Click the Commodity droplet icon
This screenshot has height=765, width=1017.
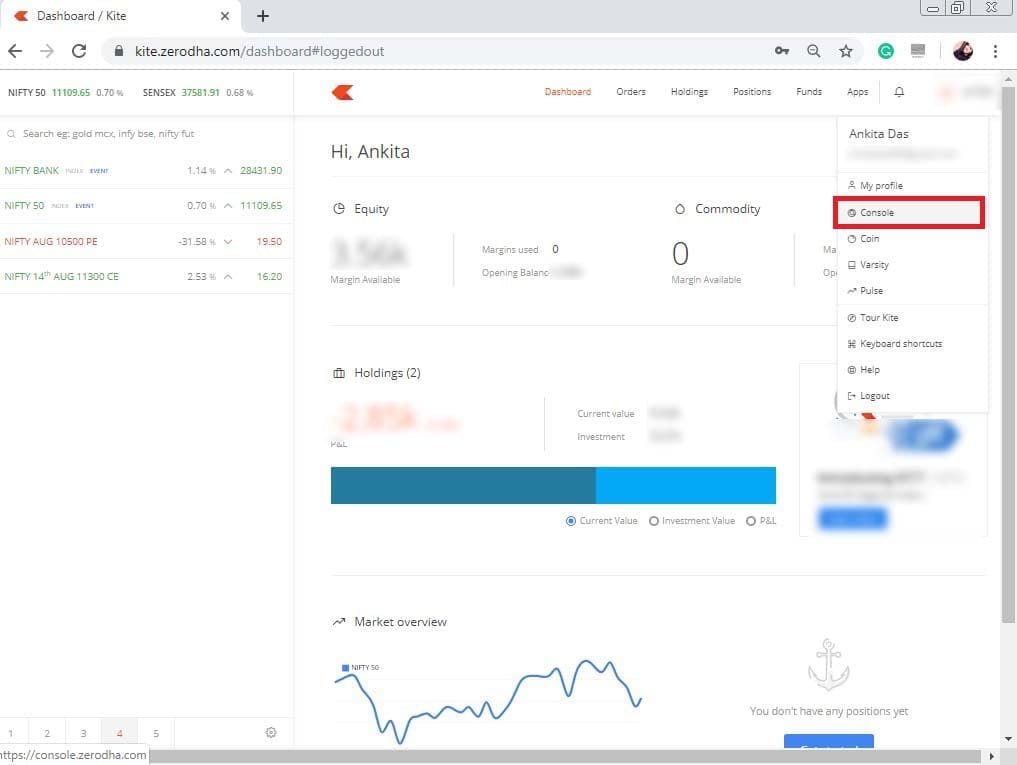click(x=680, y=209)
